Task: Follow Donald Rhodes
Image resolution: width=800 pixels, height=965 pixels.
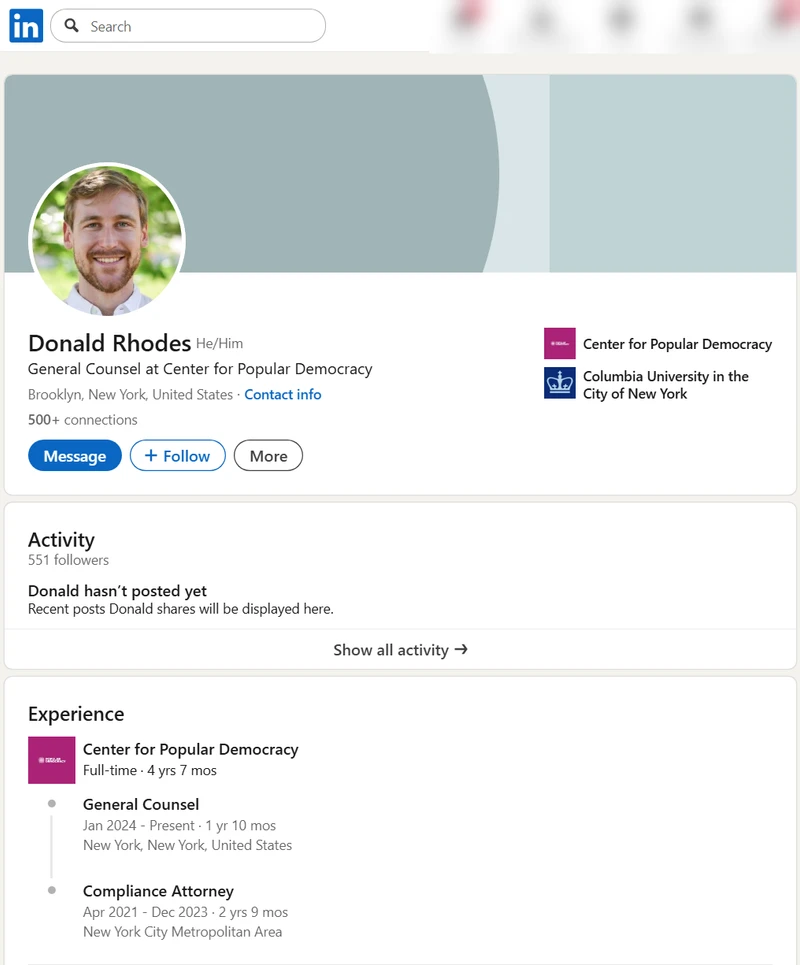Action: tap(177, 455)
